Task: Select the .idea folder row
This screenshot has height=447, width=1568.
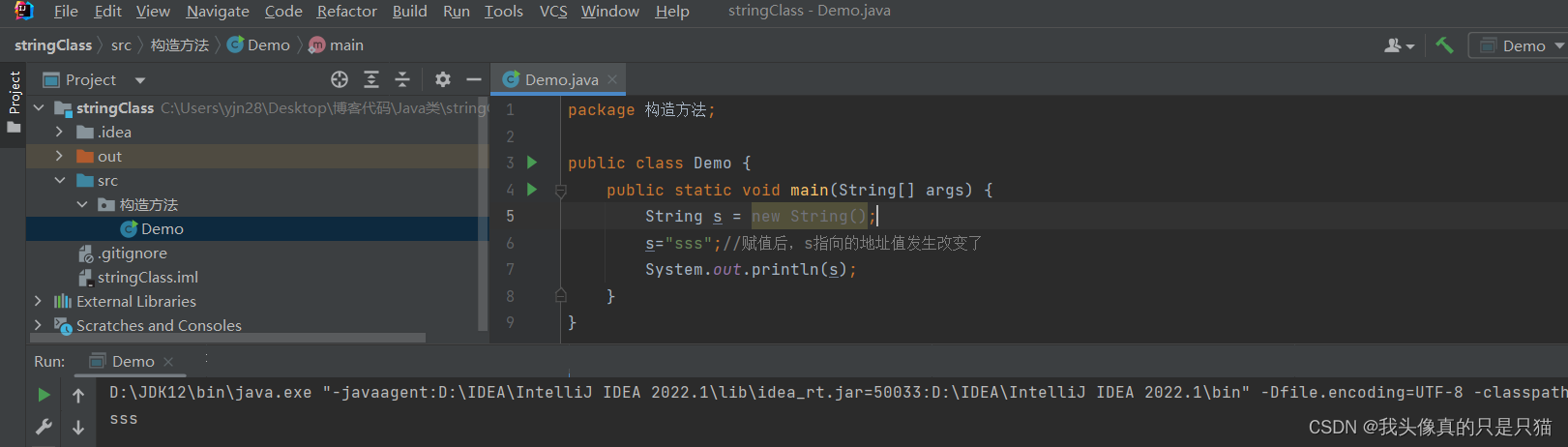Action: click(x=257, y=132)
